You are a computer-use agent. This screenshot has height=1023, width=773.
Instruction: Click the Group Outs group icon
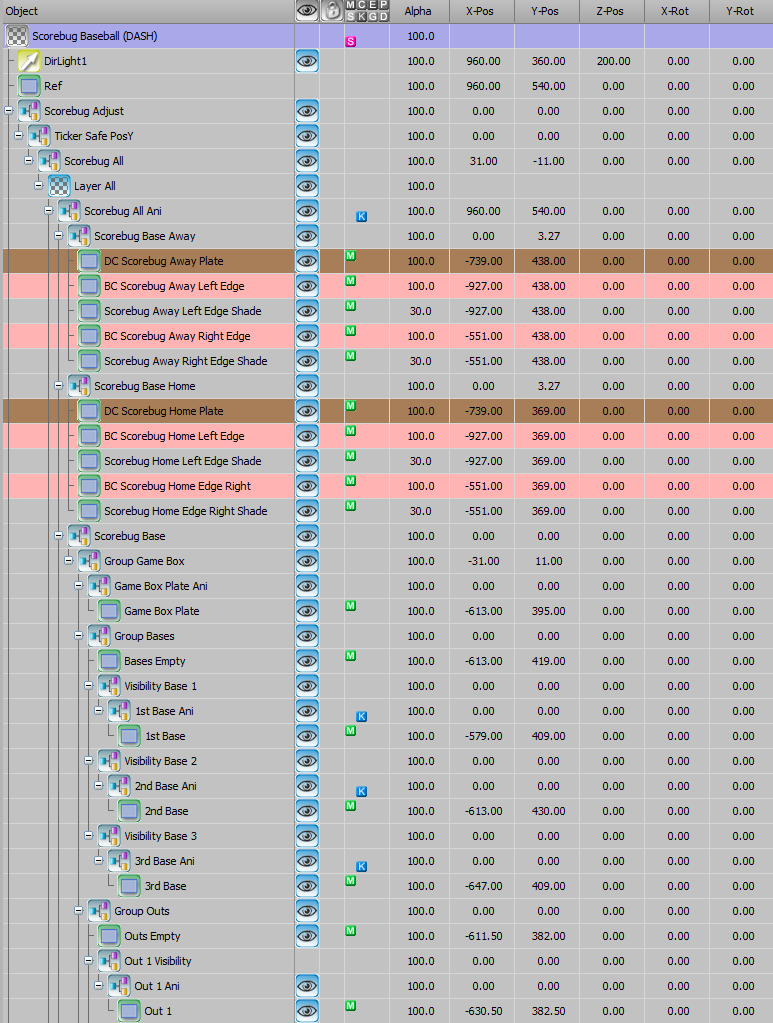point(99,911)
